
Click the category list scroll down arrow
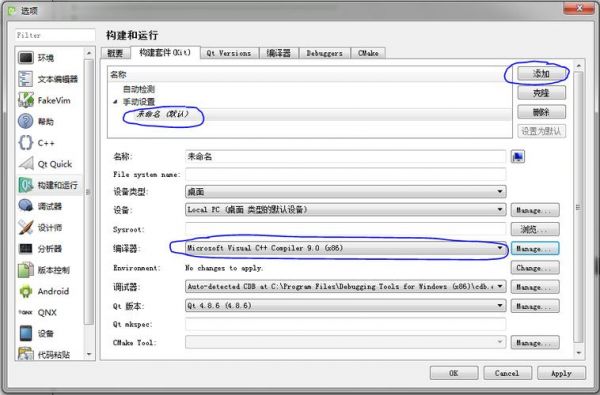click(89, 354)
